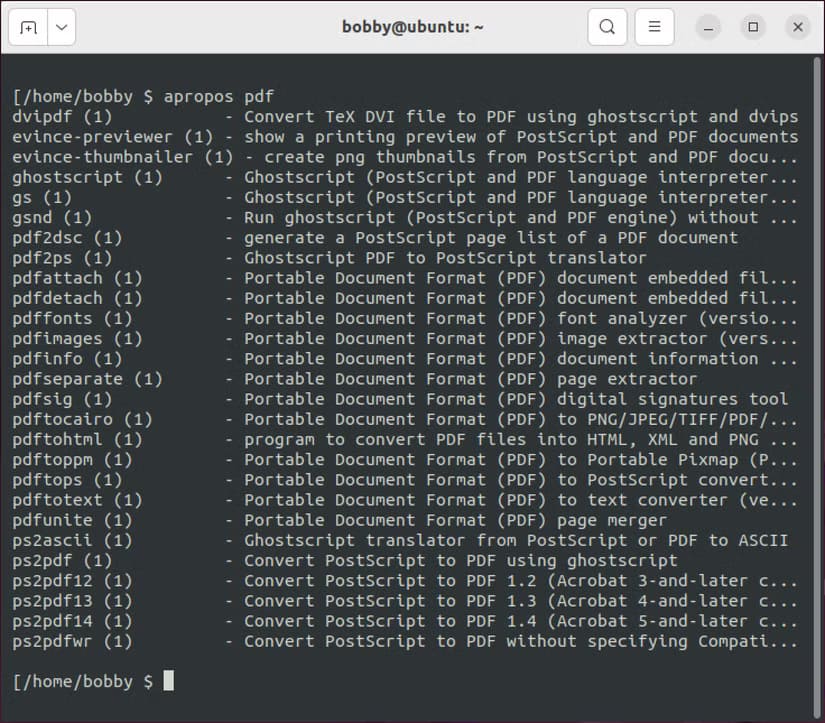Click the 'pdf2ps (1)' entry
Screen dimensions: 825x723
(x=62, y=258)
